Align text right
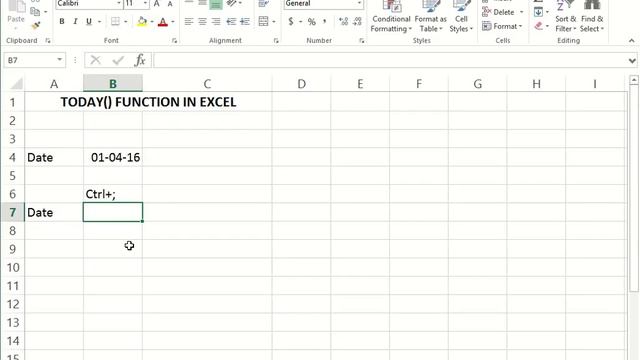This screenshot has height=360, width=640. tap(216, 21)
